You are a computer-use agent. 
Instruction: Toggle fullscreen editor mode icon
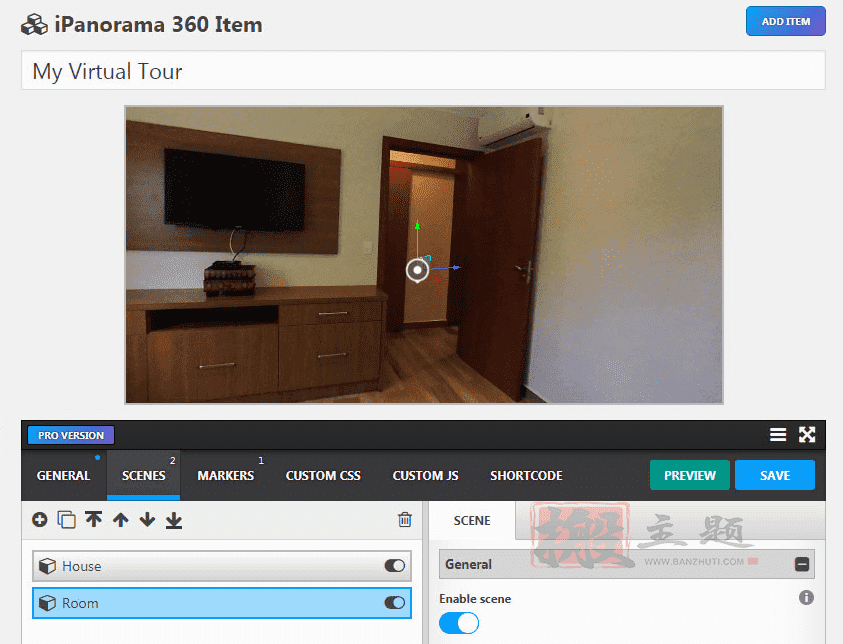click(x=807, y=434)
